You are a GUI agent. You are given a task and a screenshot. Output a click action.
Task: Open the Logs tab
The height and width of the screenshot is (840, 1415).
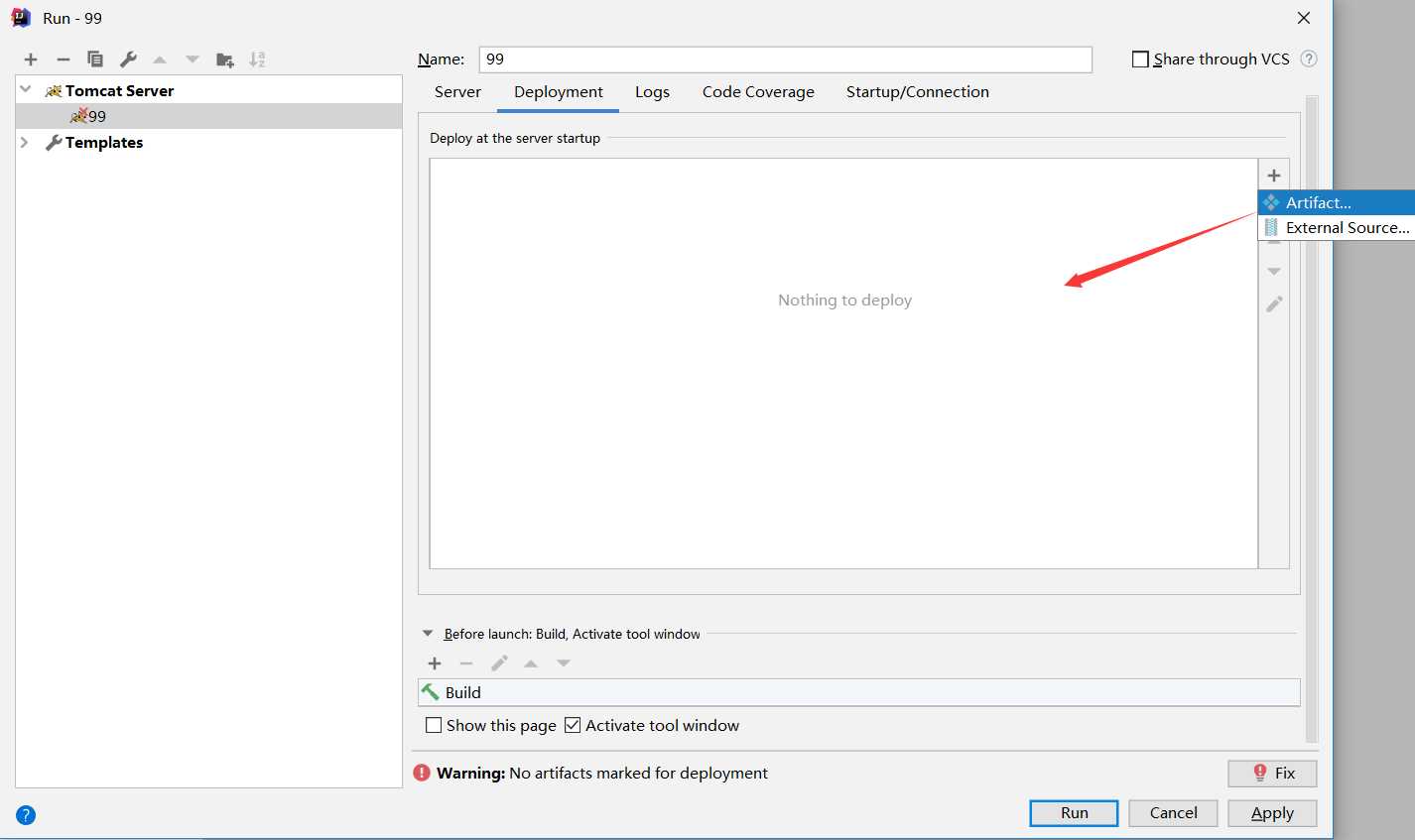[x=652, y=92]
